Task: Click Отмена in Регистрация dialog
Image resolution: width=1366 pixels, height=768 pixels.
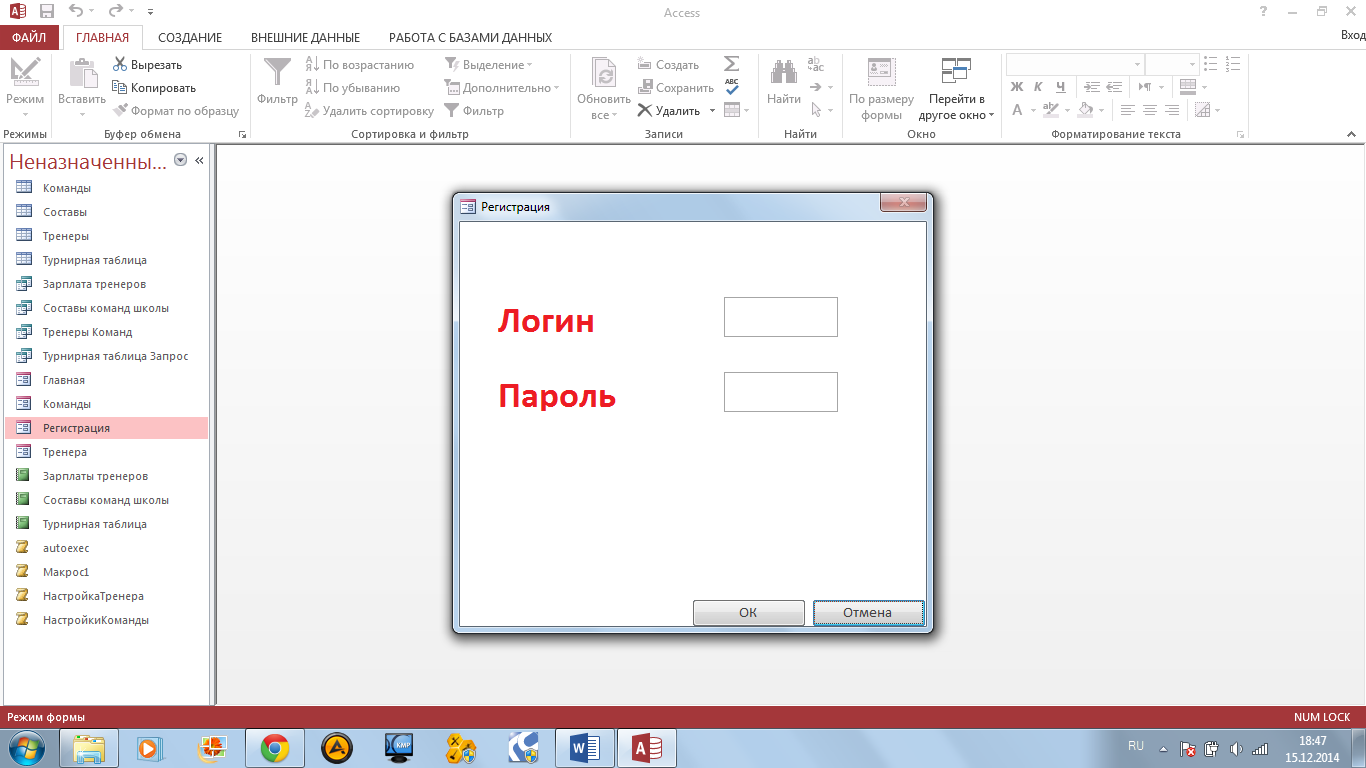Action: tap(867, 613)
